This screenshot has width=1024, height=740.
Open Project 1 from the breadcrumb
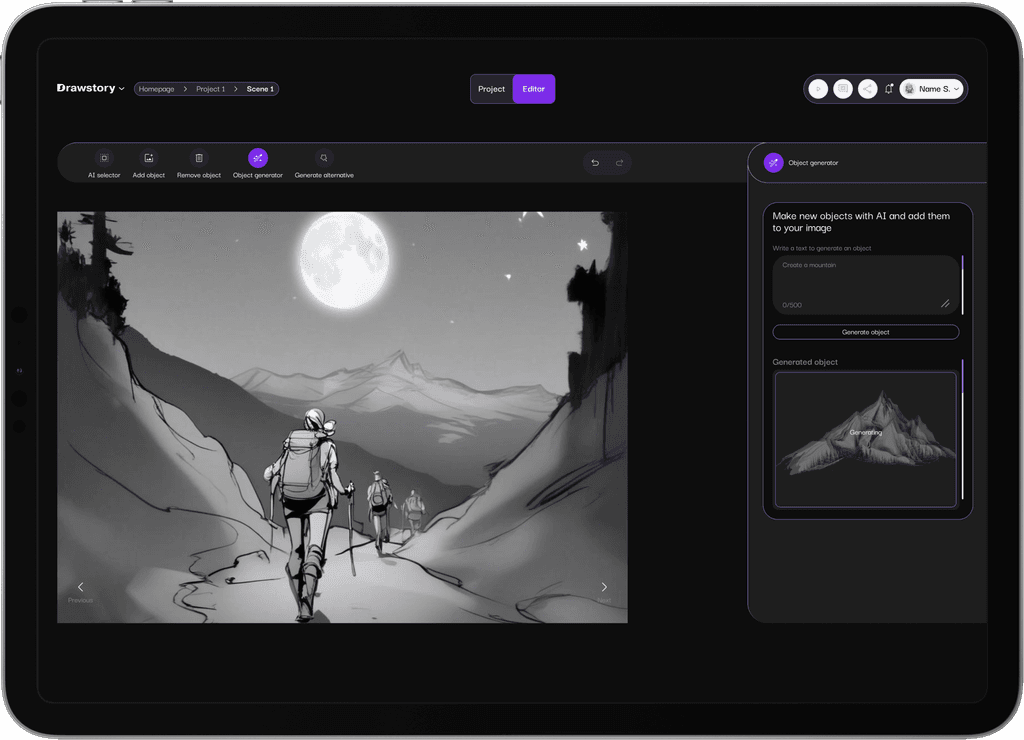point(210,88)
